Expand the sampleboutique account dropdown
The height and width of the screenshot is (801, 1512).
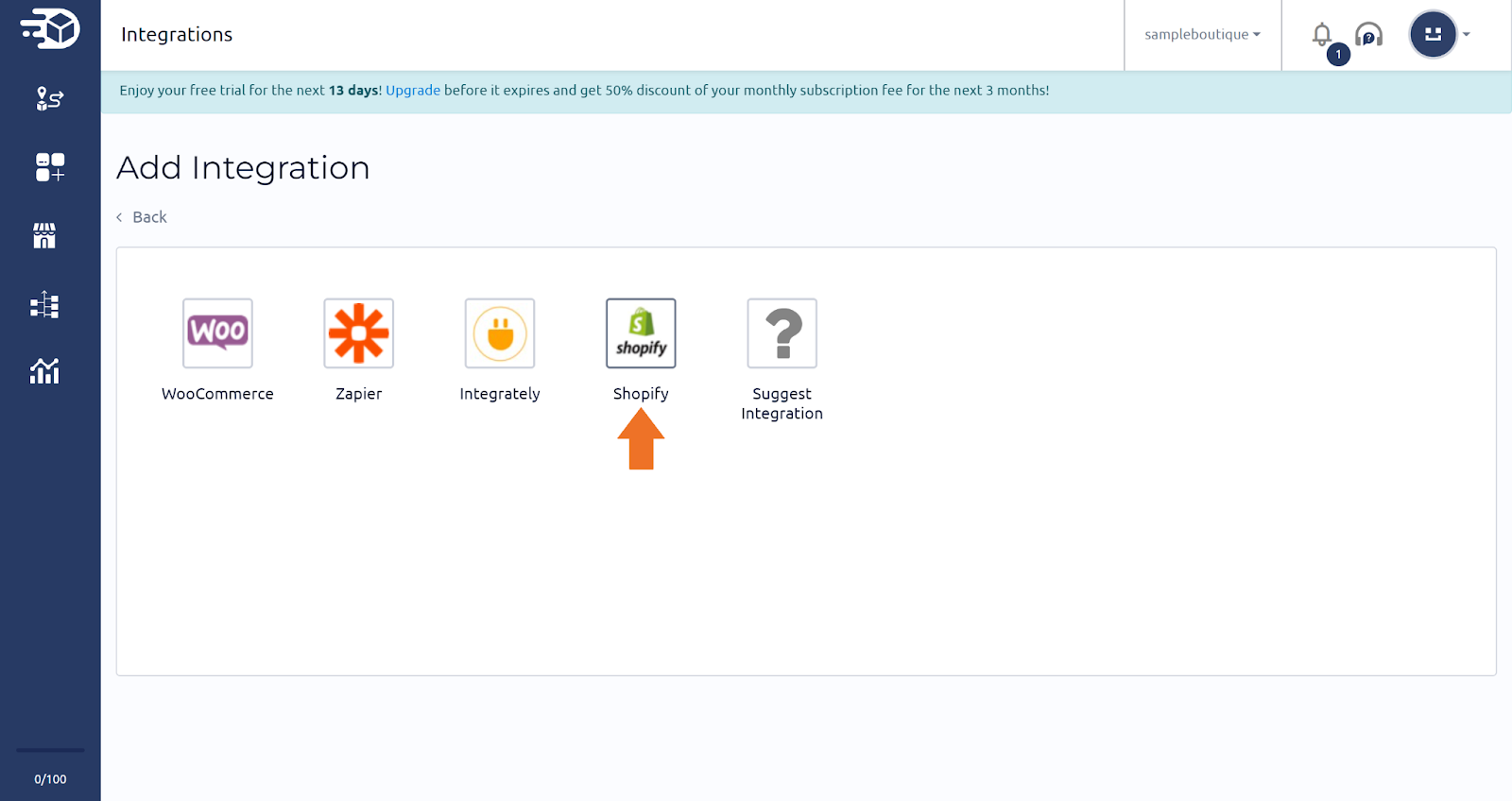1202,35
